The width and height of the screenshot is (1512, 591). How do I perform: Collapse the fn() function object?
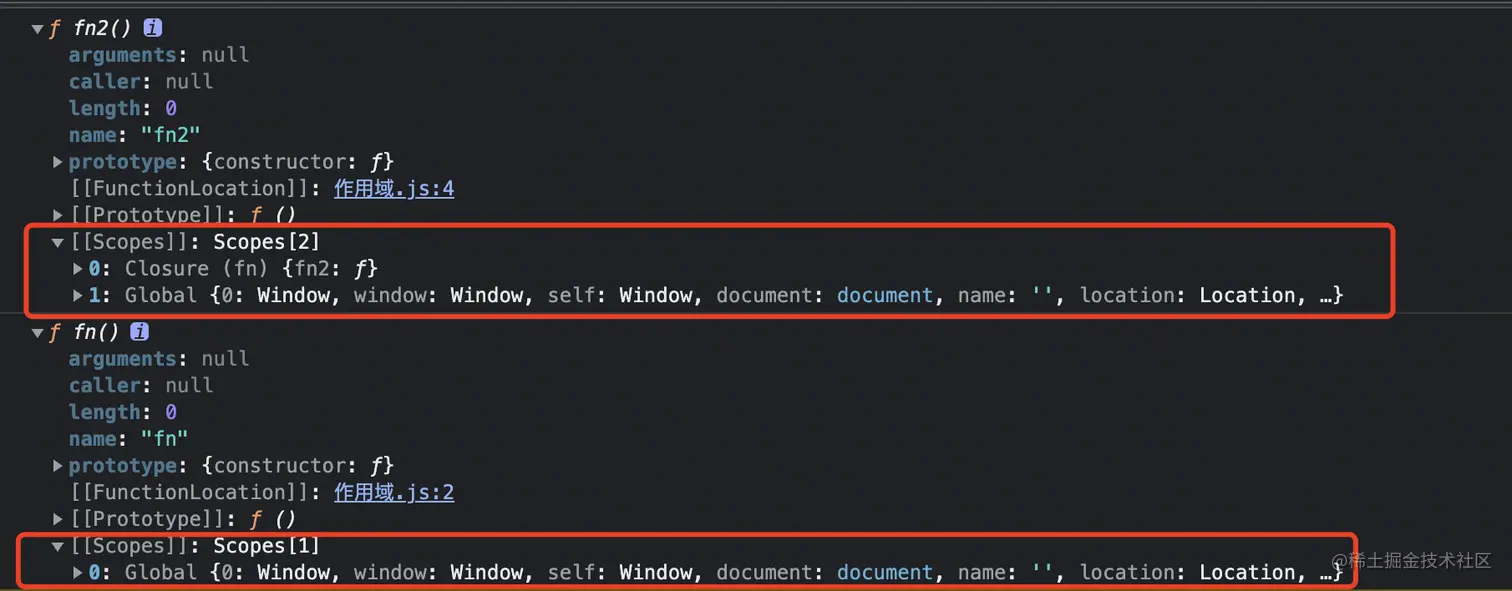(x=37, y=332)
